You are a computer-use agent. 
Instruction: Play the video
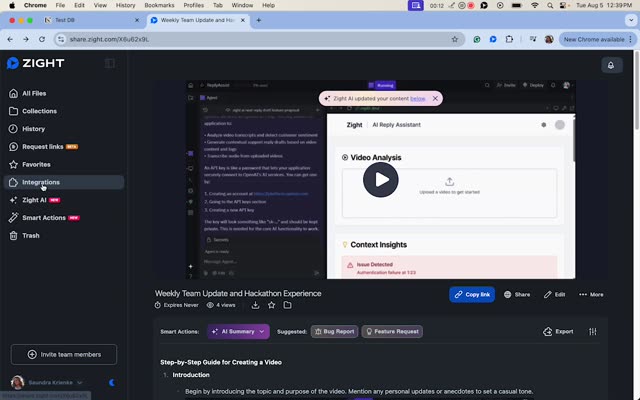[x=380, y=180]
